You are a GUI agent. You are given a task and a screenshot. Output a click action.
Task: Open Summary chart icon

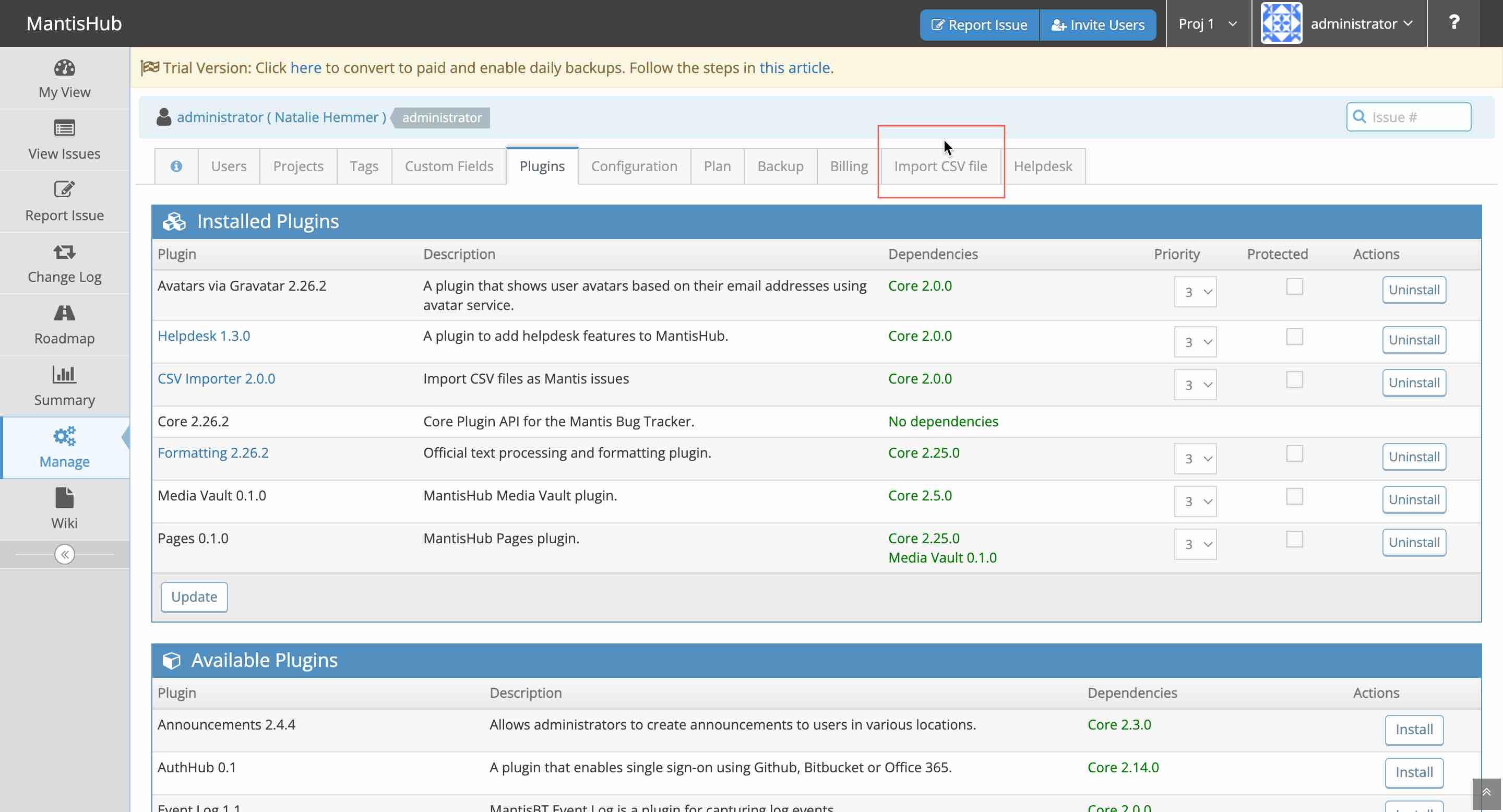64,375
